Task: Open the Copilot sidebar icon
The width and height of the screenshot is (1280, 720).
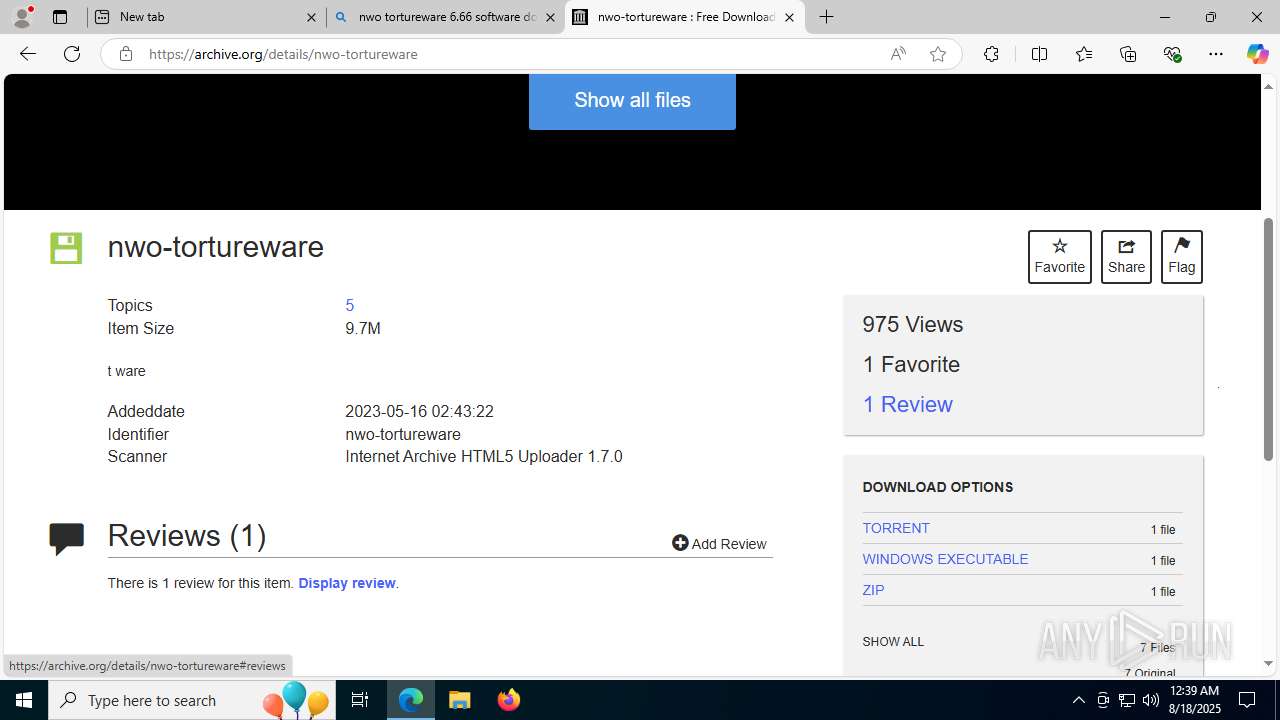Action: pos(1257,54)
